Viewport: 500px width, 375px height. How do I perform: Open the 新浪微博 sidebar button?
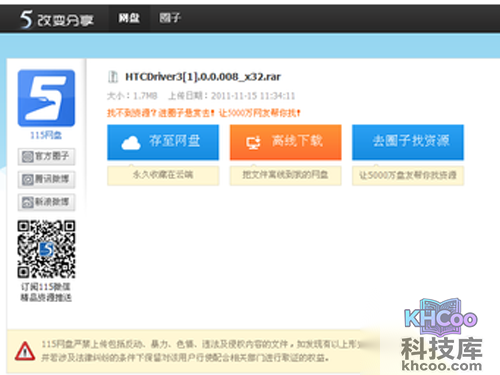46,202
